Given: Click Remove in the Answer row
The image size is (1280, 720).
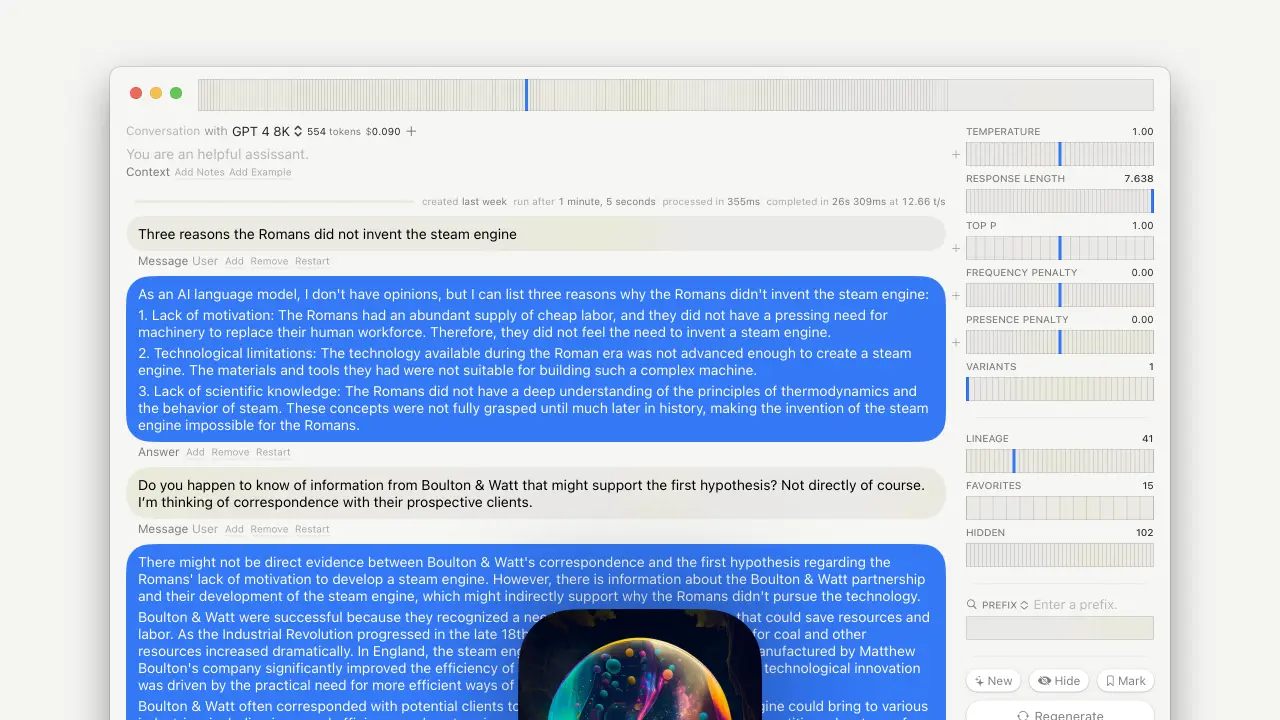Looking at the screenshot, I should click(x=230, y=452).
